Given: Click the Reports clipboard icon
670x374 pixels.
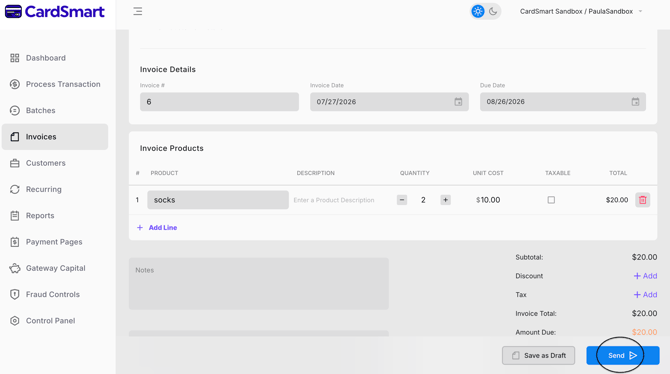Looking at the screenshot, I should point(15,215).
